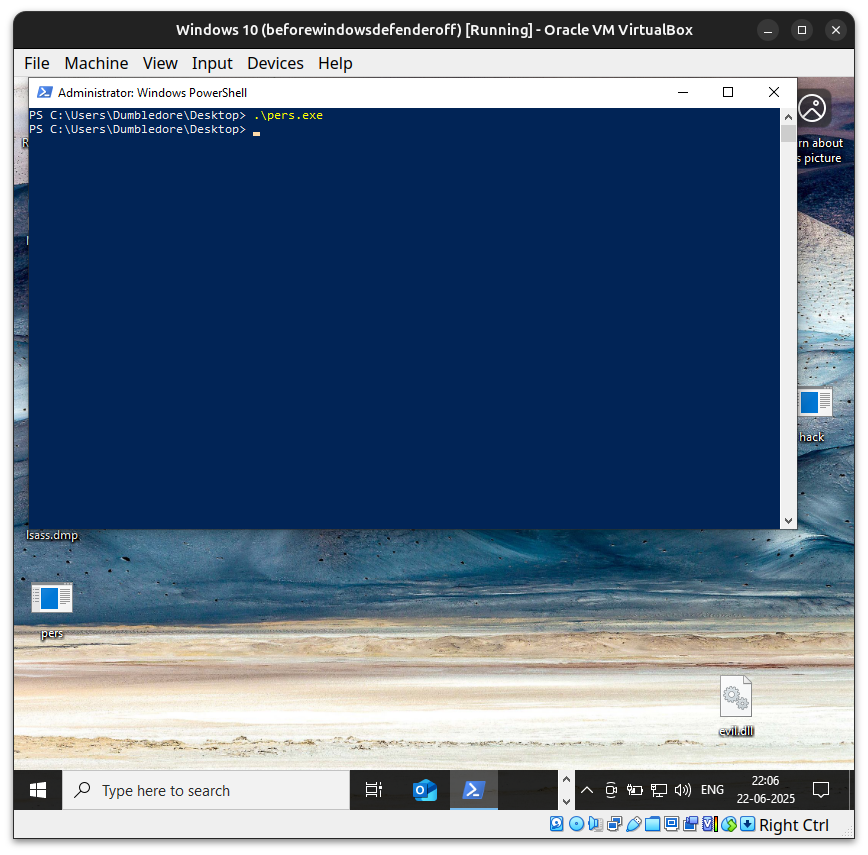Click the Right Ctrl host key label
The image size is (868, 855).
794,825
